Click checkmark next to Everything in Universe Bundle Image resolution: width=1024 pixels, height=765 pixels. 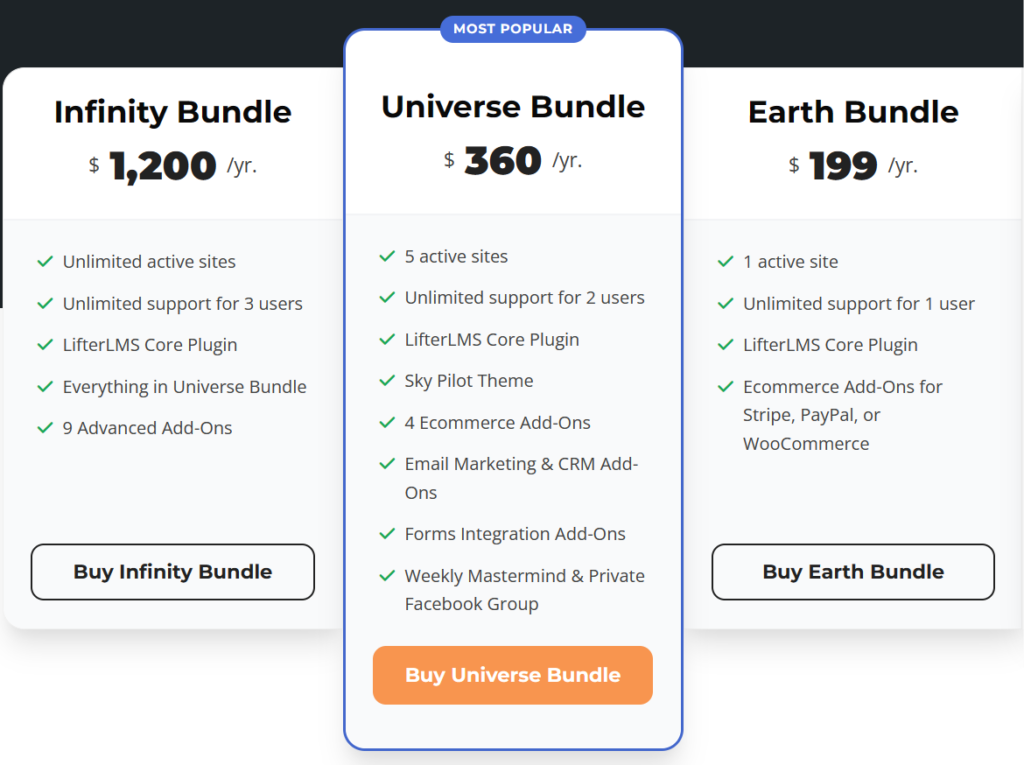[45, 387]
